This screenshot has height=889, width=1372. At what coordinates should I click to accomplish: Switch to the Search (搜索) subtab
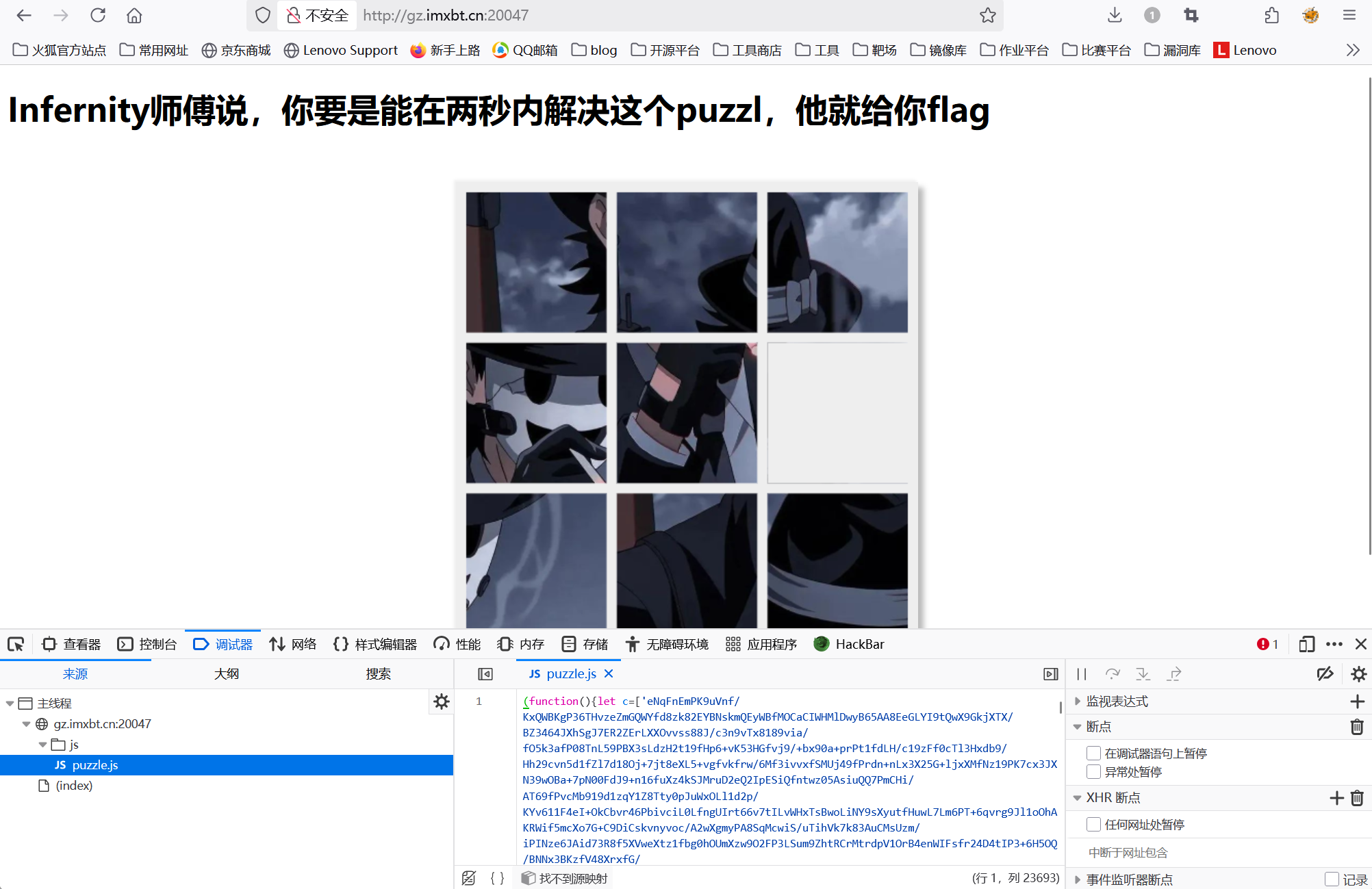tap(378, 674)
